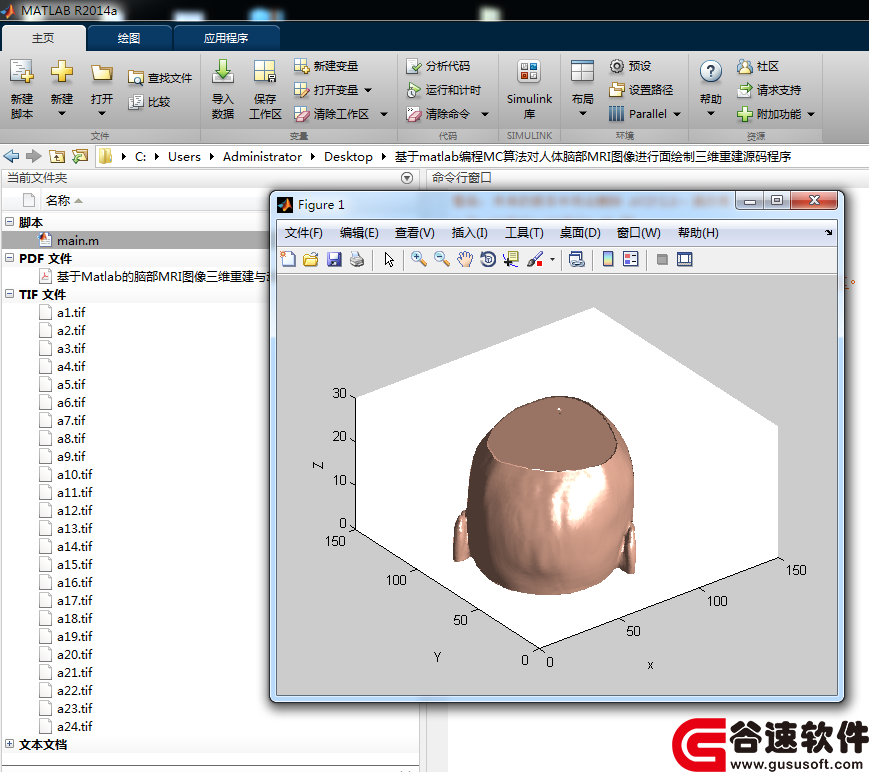This screenshot has width=869, height=772.
Task: Click the 新建脚本 button
Action: tap(22, 89)
